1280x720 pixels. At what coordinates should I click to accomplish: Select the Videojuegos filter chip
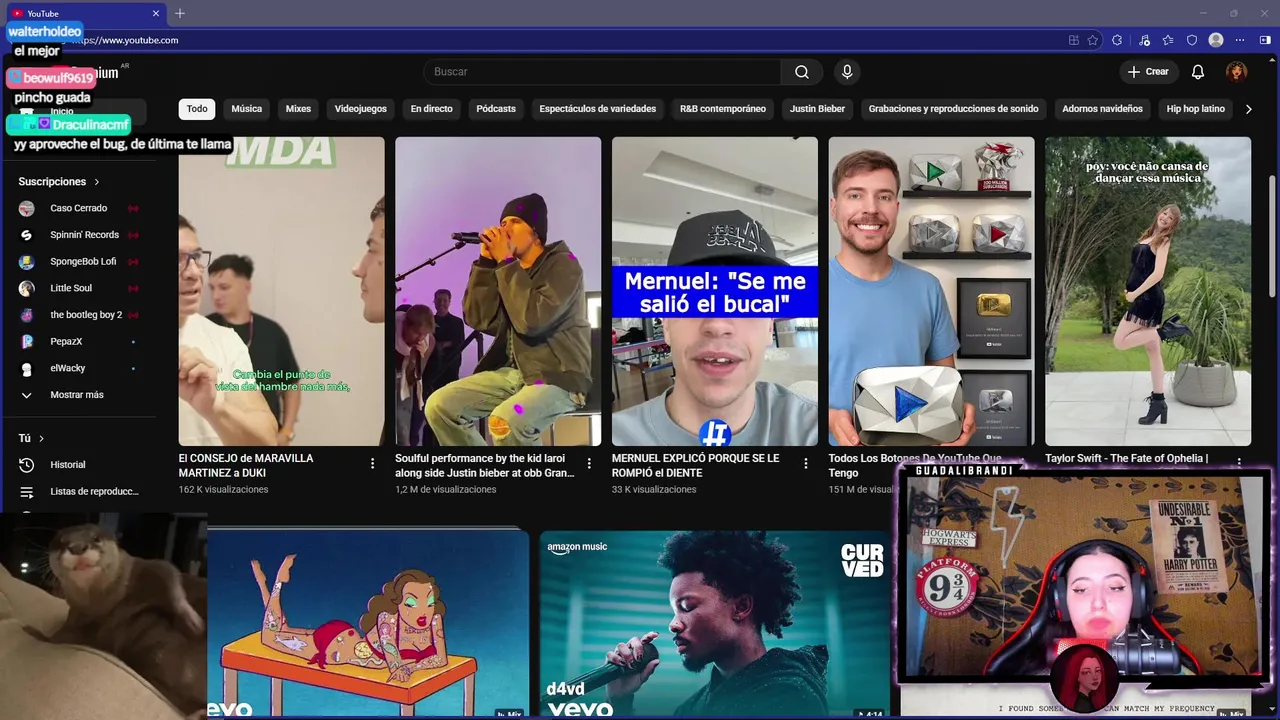click(361, 109)
